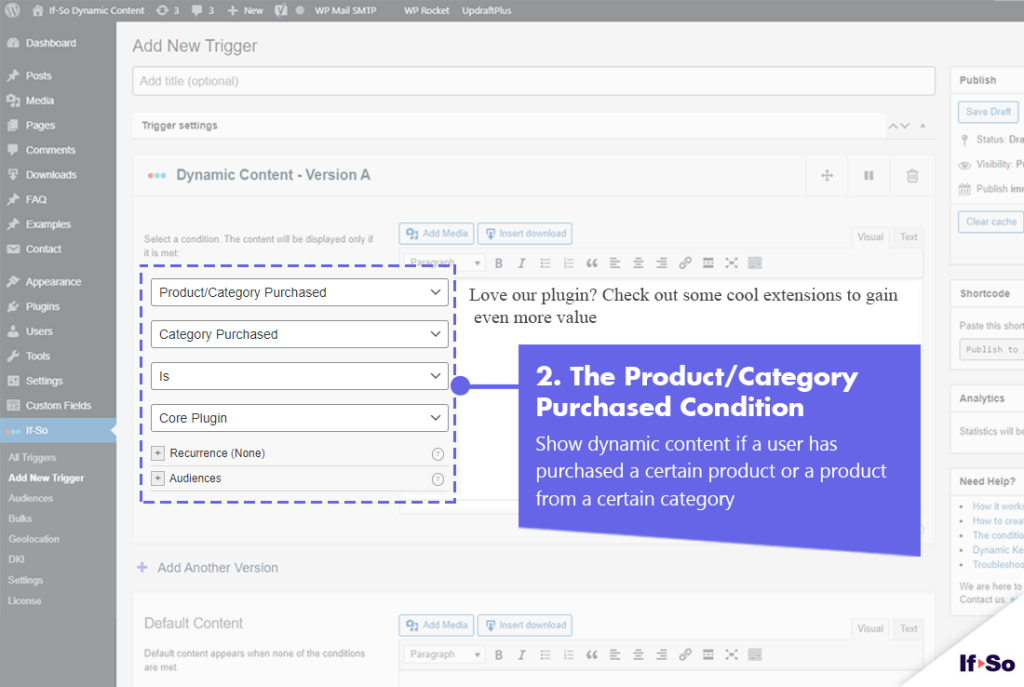The image size is (1024, 687).
Task: Click the Save Draft button
Action: click(x=988, y=112)
